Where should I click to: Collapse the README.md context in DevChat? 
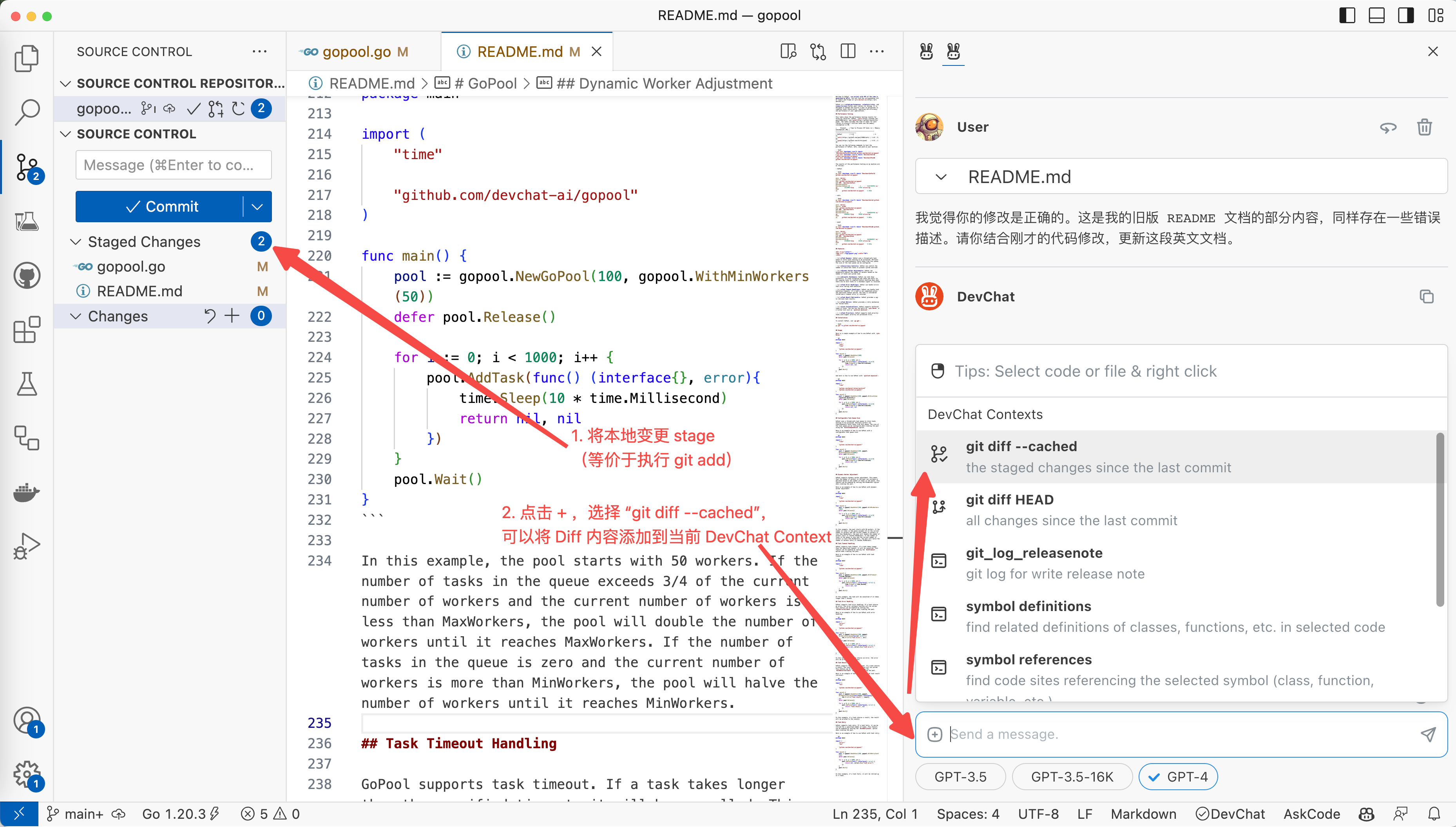(x=941, y=177)
